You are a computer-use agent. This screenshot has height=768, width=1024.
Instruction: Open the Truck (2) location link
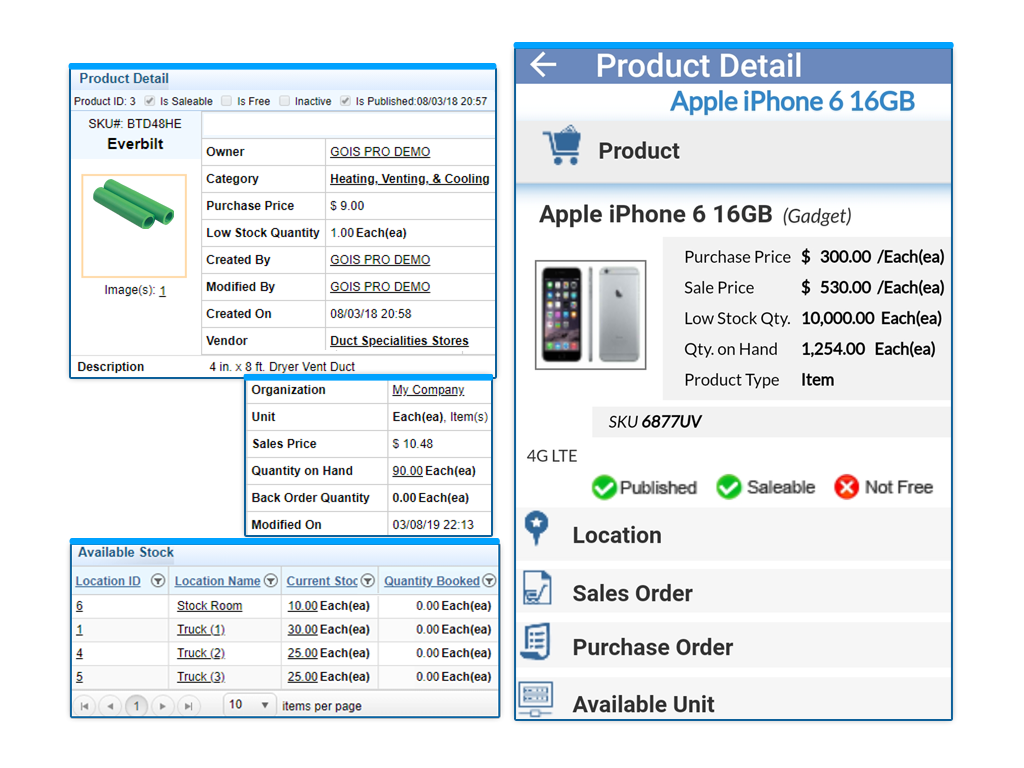coord(201,652)
